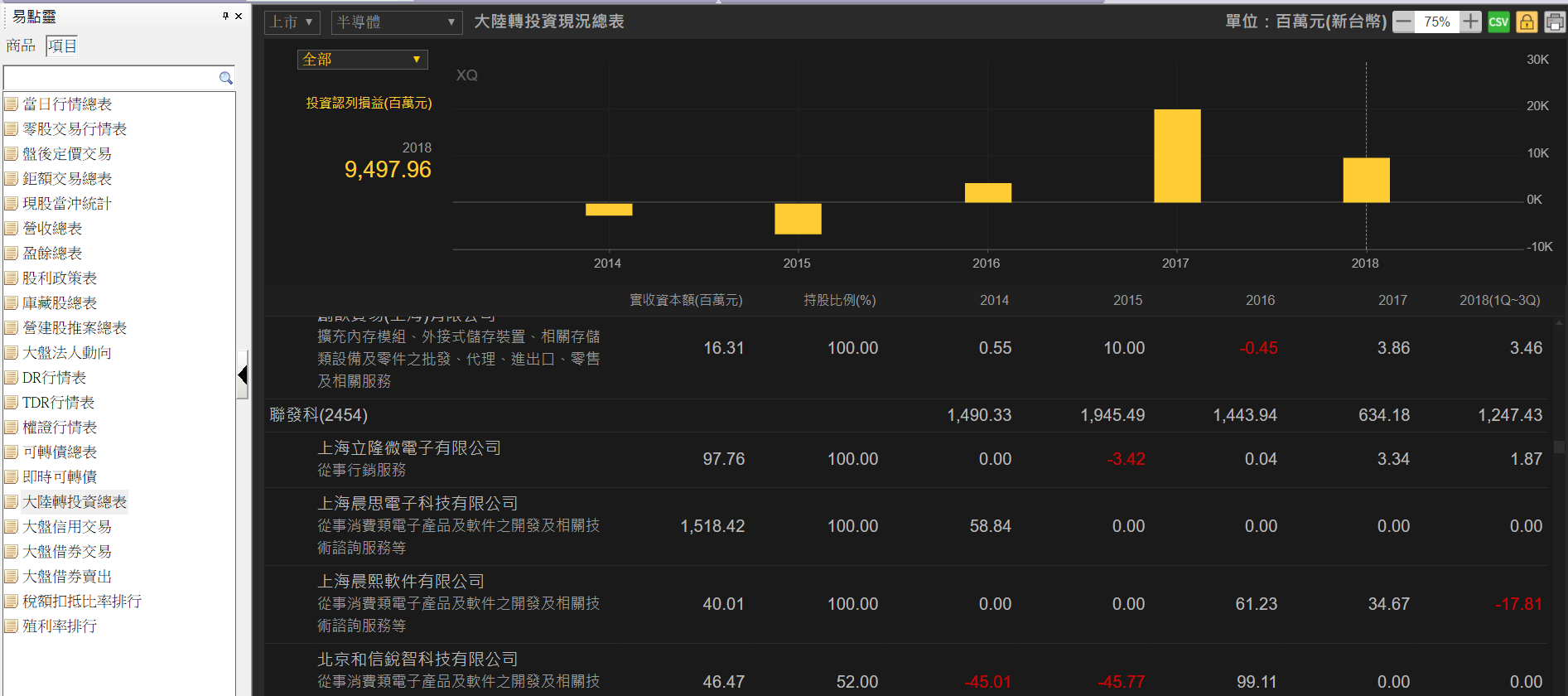This screenshot has width=1568, height=696.
Task: Click the 2017 yellow bar in chart
Action: 1176,156
